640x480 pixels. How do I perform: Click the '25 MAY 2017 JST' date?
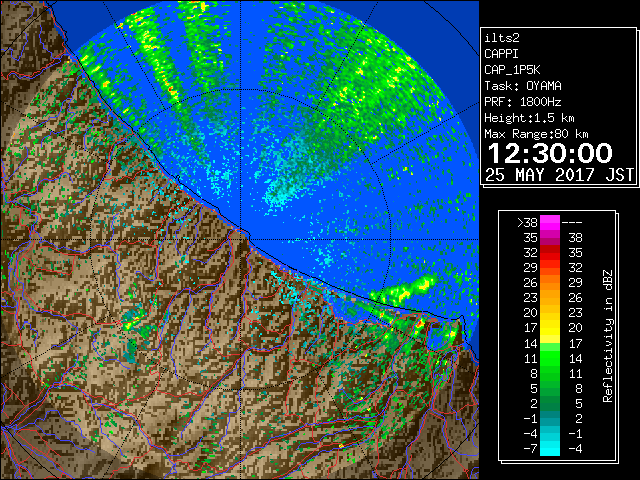click(559, 175)
